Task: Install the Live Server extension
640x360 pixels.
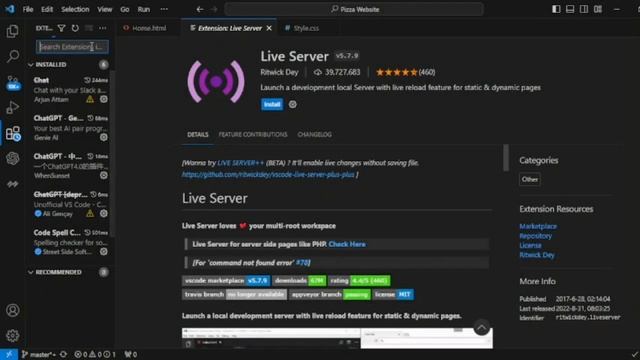Action: (272, 104)
